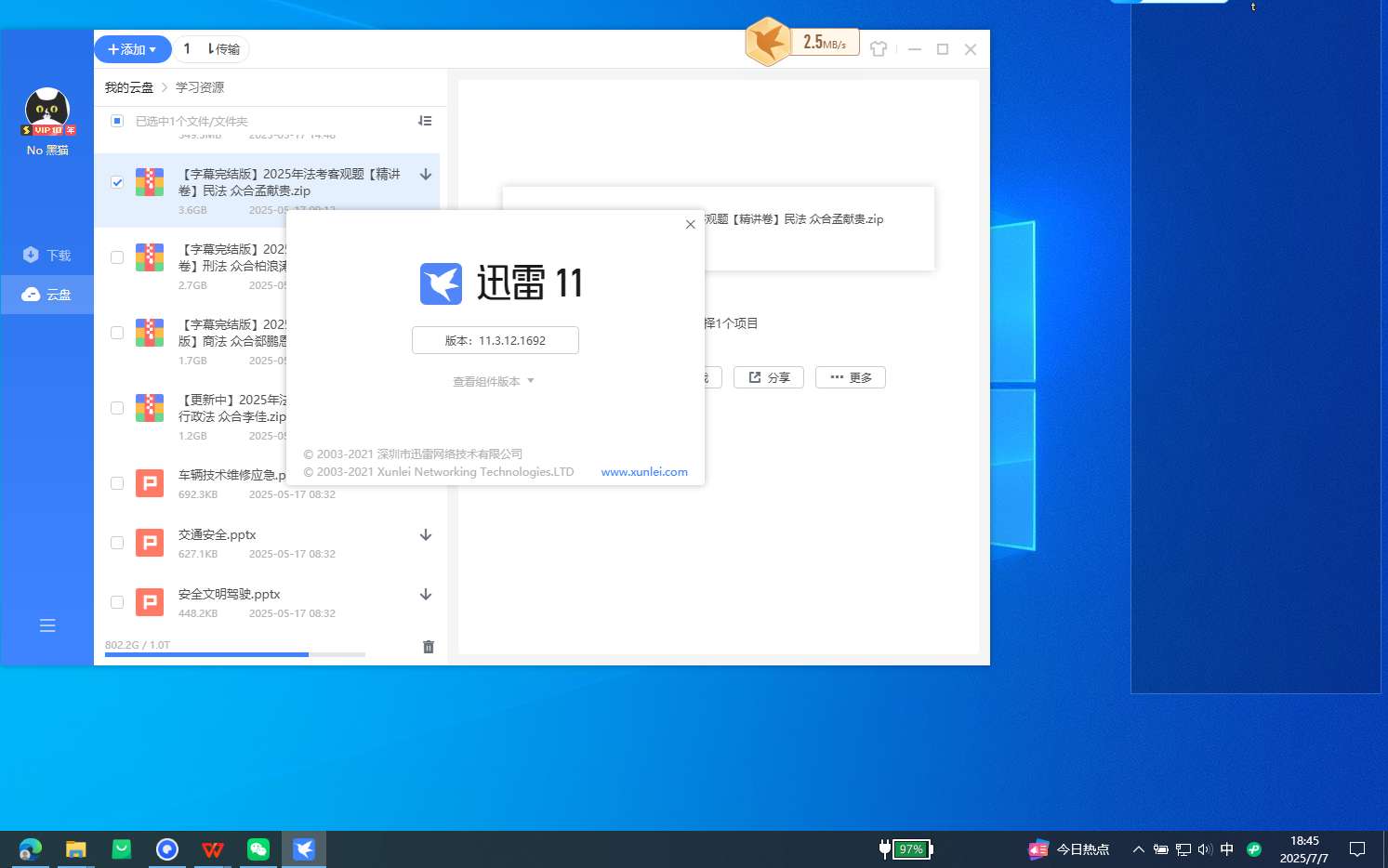This screenshot has width=1388, height=868.
Task: Check the 行政法 众合李佳.zip checkbox
Action: coord(117,408)
